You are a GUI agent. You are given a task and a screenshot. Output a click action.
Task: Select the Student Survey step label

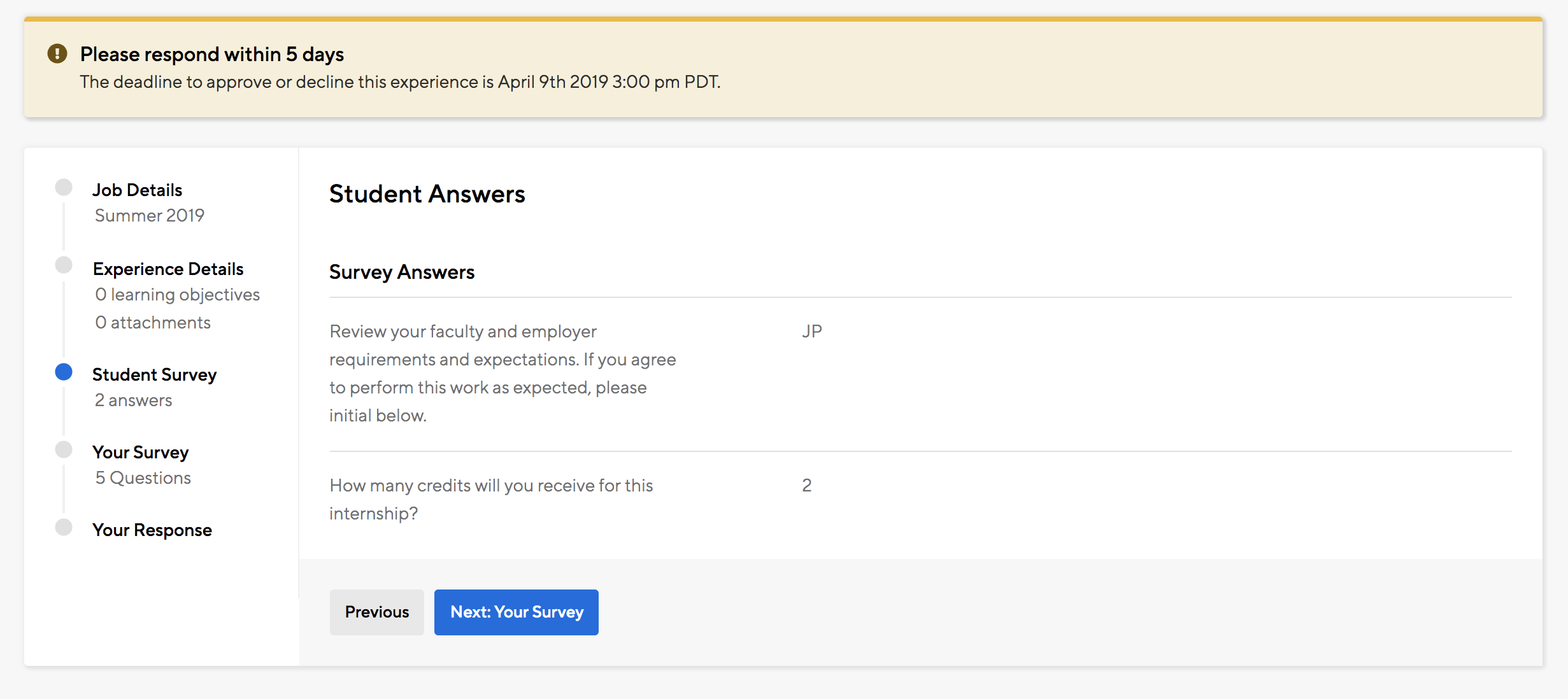click(154, 374)
